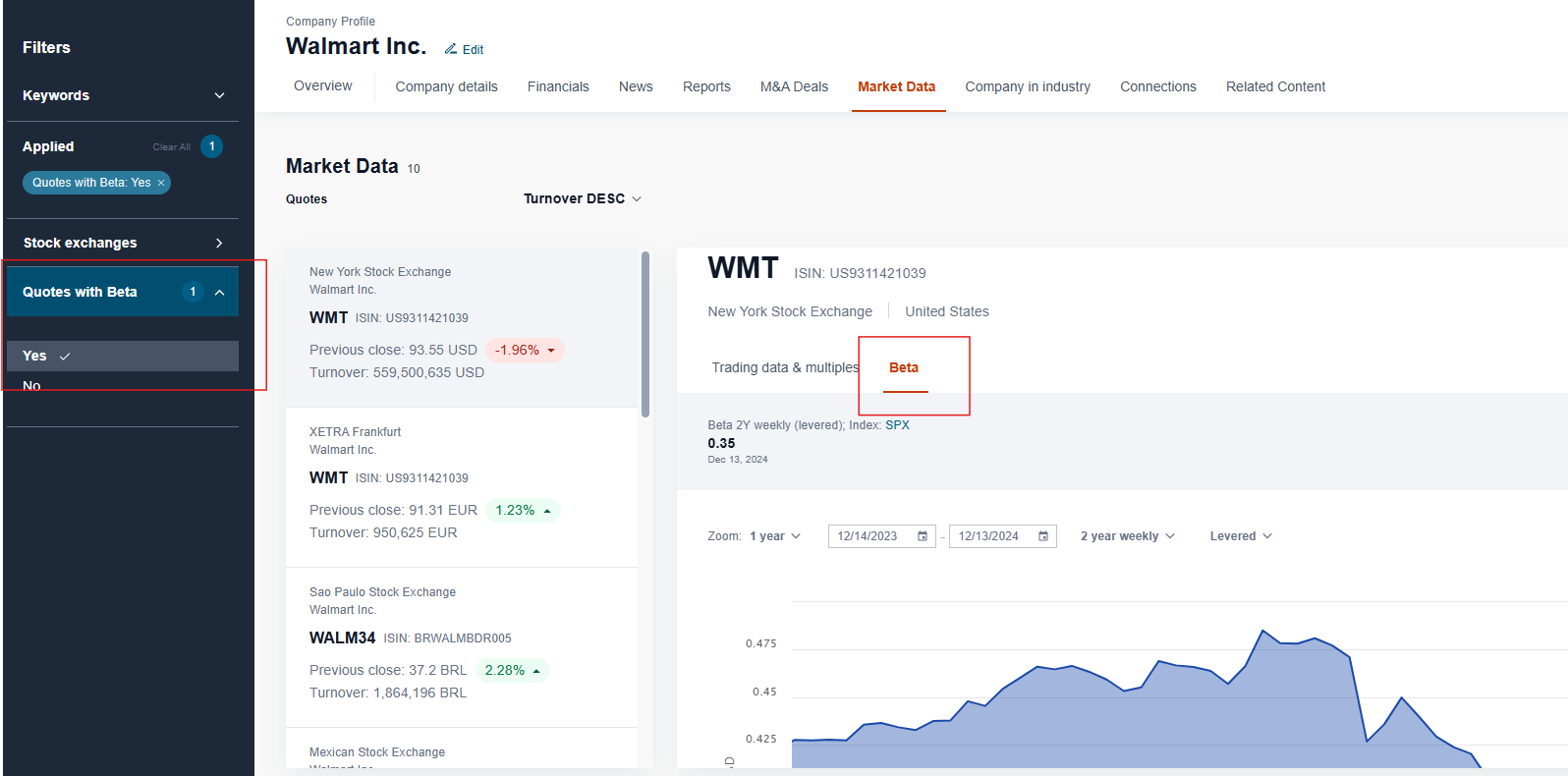Open the Company details tab

tap(446, 86)
